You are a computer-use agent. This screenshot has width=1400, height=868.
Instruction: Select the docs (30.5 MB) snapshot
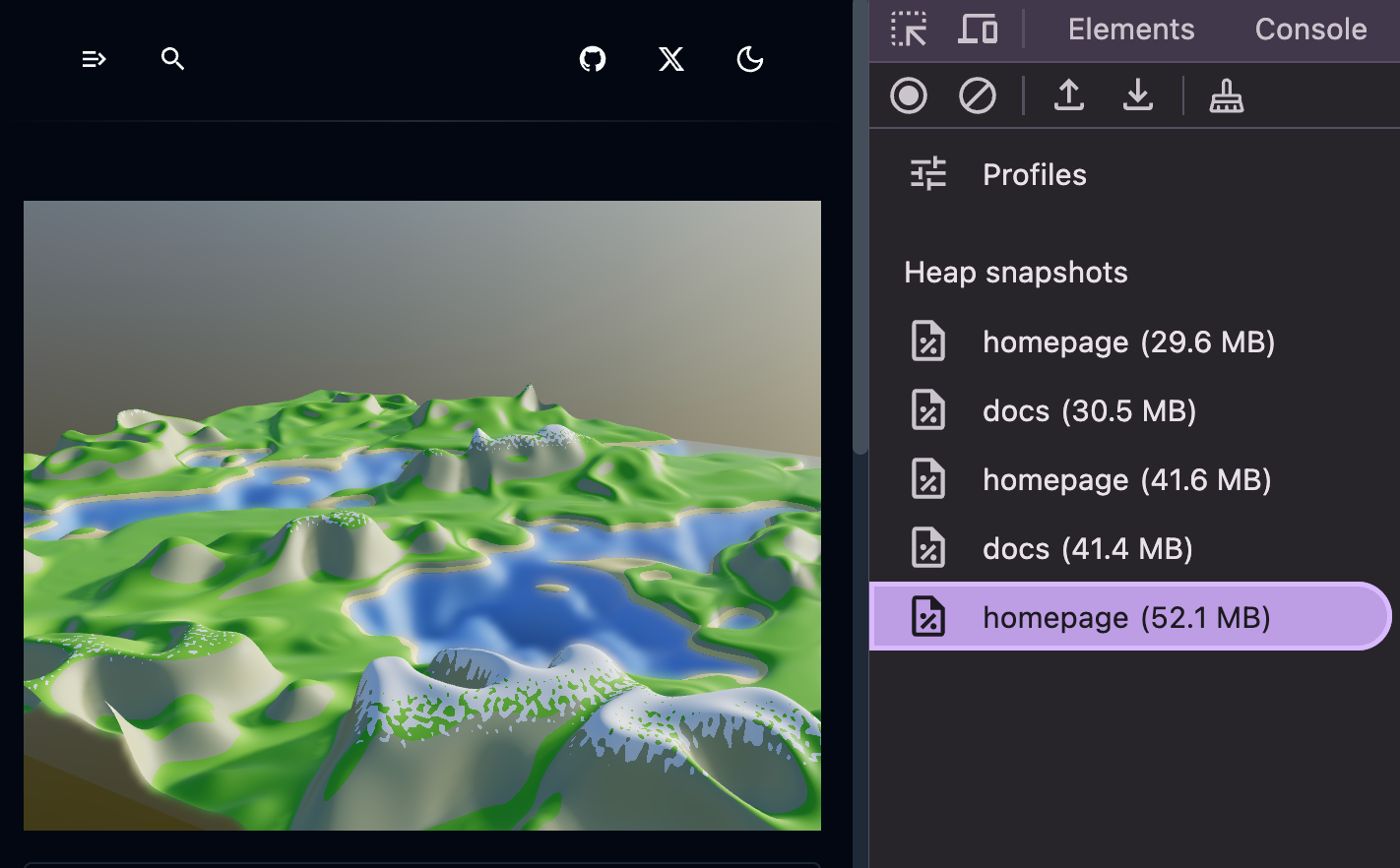point(1089,410)
